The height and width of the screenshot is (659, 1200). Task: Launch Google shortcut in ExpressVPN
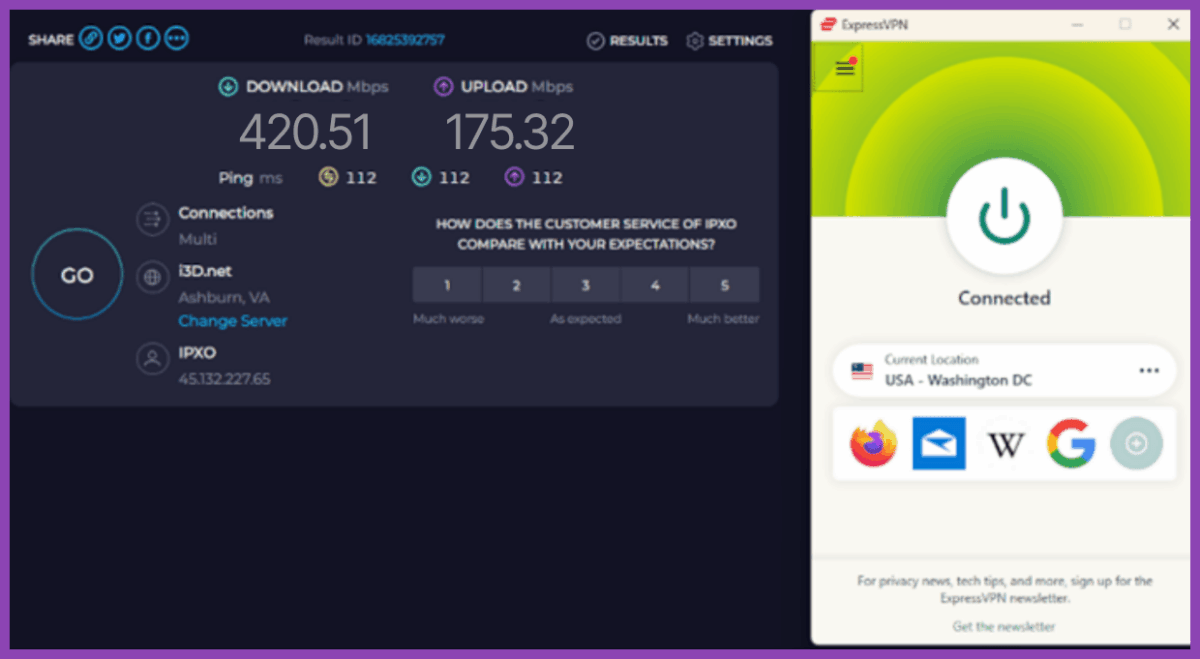(1071, 443)
